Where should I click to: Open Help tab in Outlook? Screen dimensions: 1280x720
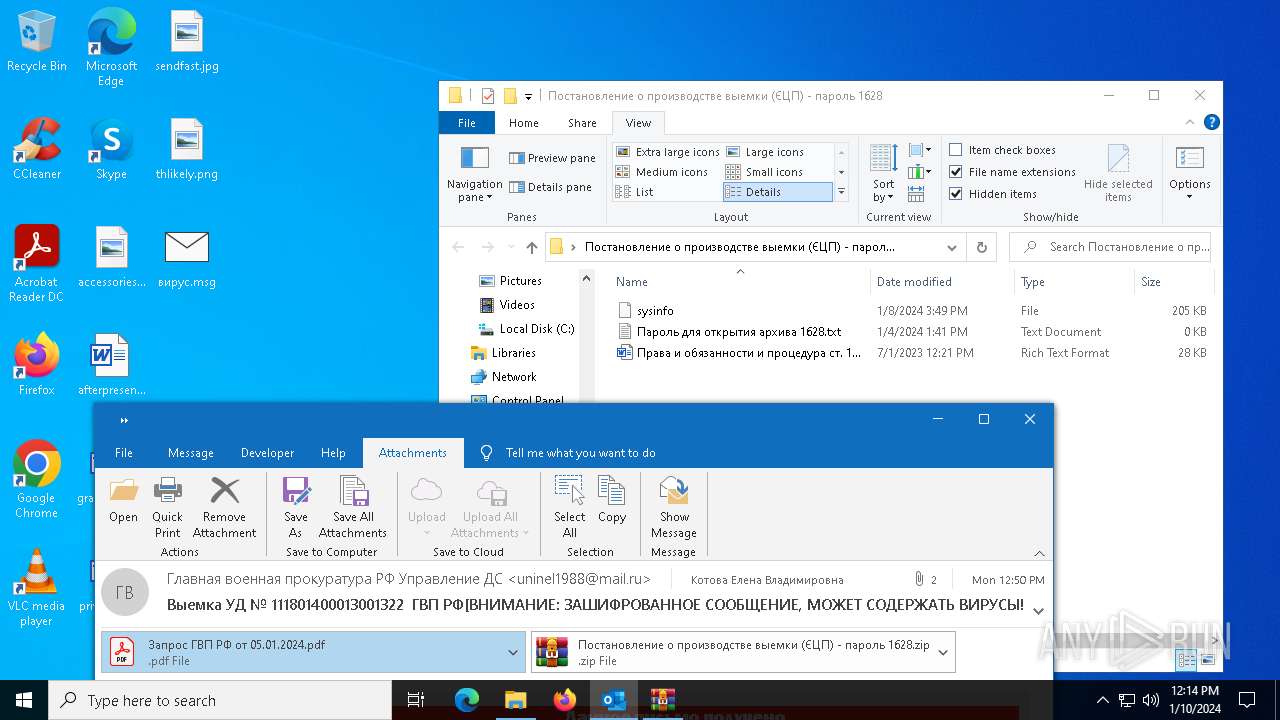point(333,453)
